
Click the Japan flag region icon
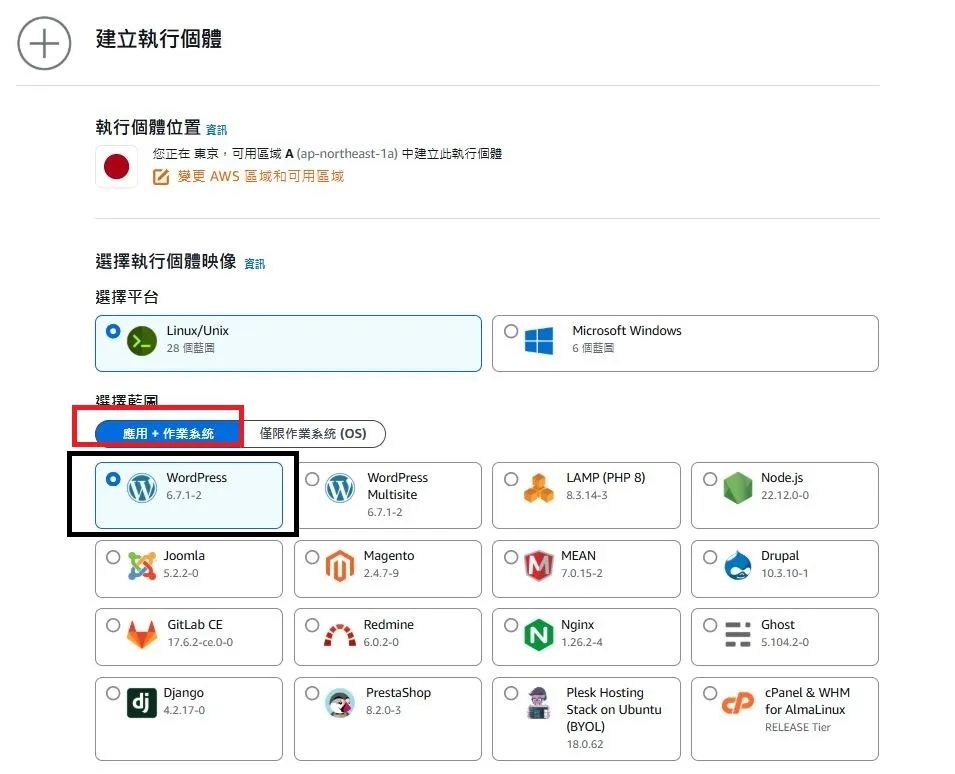coord(116,166)
